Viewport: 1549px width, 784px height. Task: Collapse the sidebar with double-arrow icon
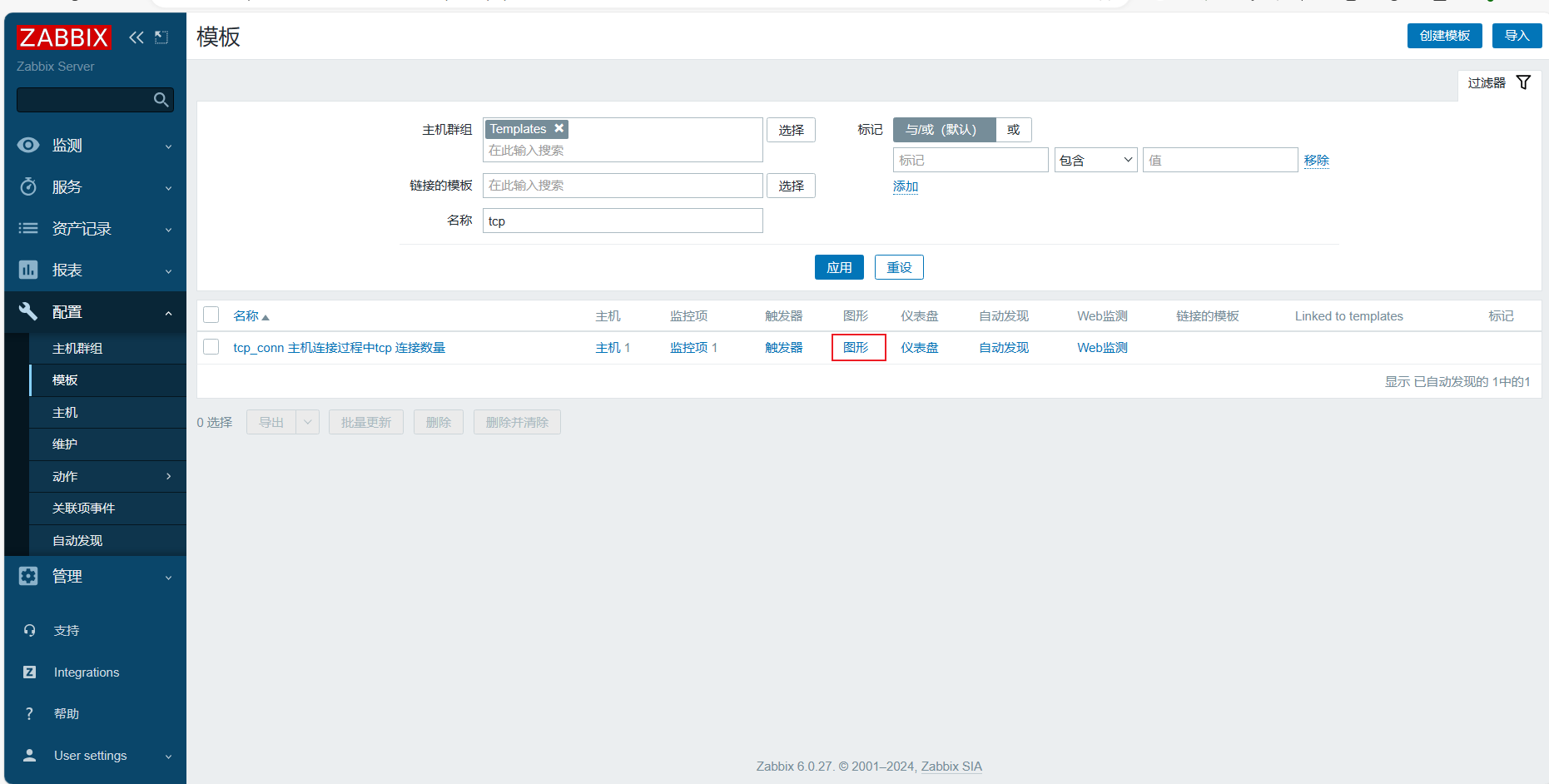click(137, 37)
